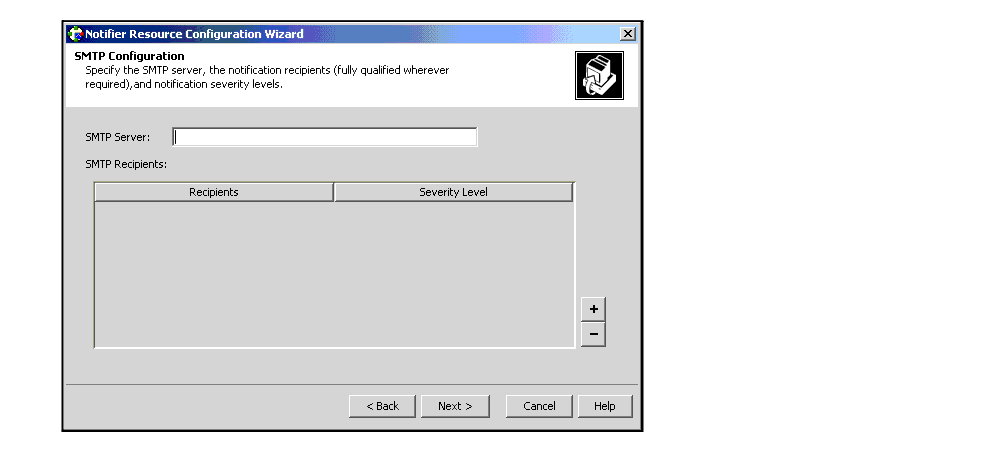Remove a recipient with the minus button
This screenshot has height=452, width=1008.
pos(593,335)
